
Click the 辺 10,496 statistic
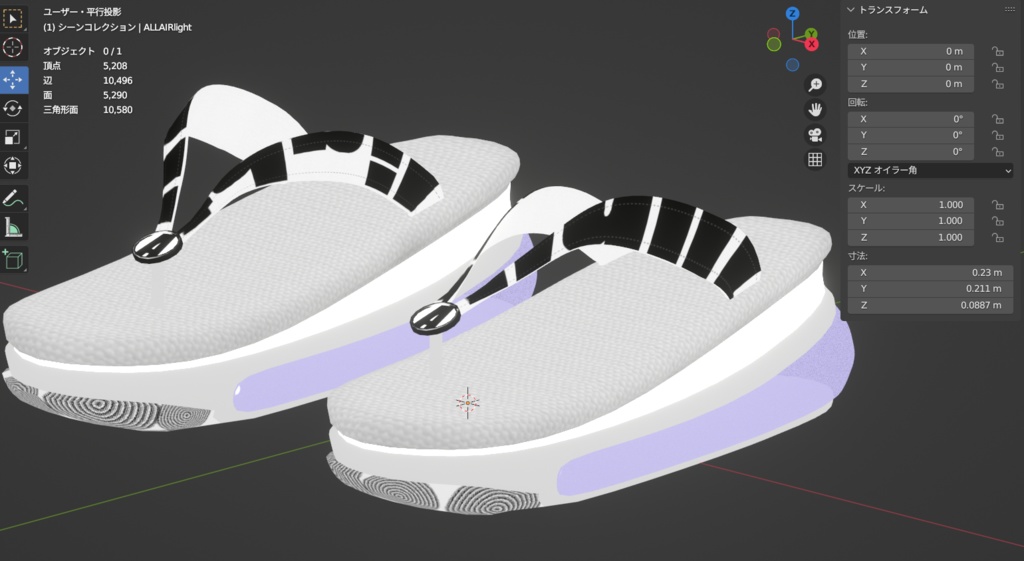[x=88, y=80]
